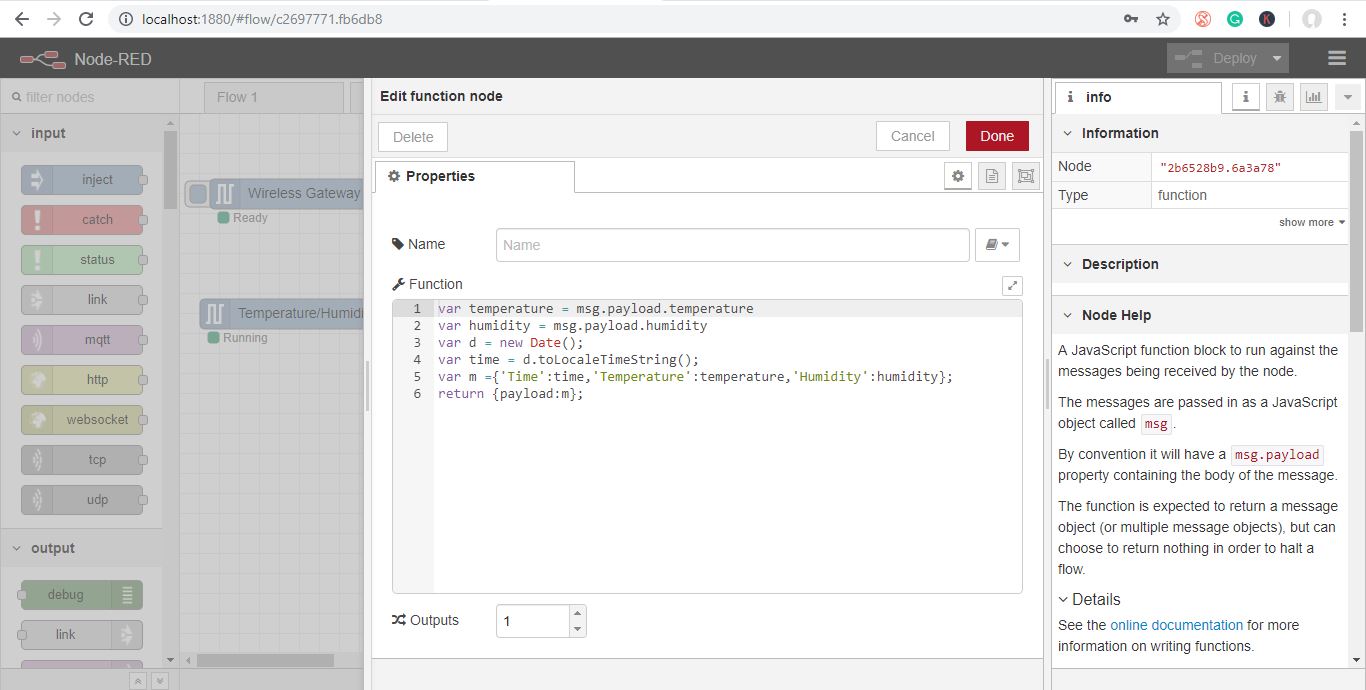Open the sidebar tabs dropdown arrow
This screenshot has width=1366, height=690.
(1348, 97)
